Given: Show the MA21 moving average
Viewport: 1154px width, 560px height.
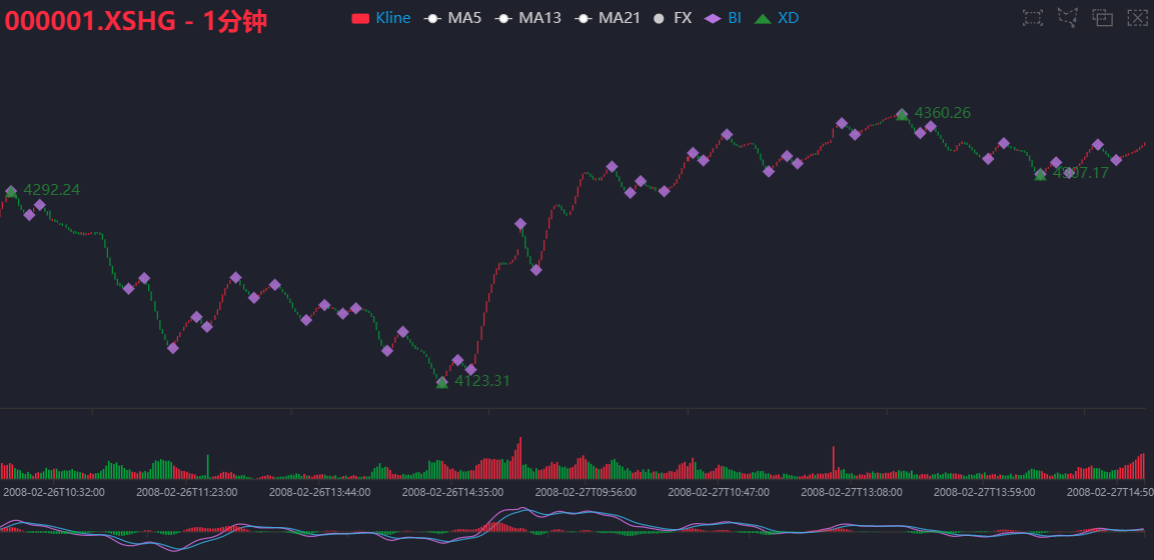Looking at the screenshot, I should pos(608,18).
